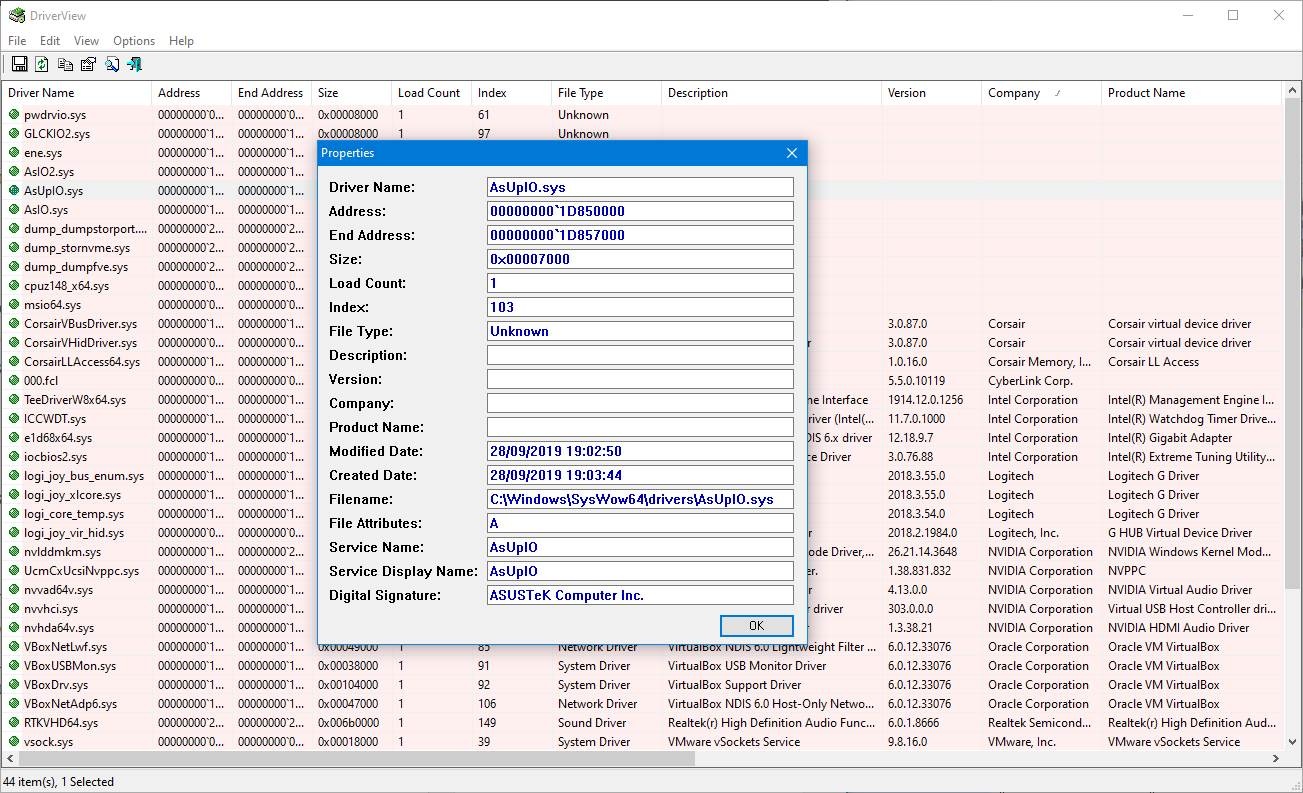The width and height of the screenshot is (1303, 793).
Task: Click the Save Selected Items toolbar icon
Action: pyautogui.click(x=19, y=65)
